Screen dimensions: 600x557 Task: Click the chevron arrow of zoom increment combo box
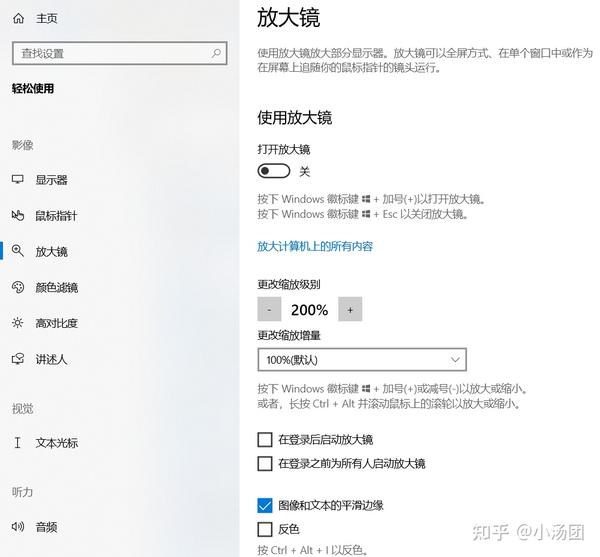pyautogui.click(x=455, y=360)
